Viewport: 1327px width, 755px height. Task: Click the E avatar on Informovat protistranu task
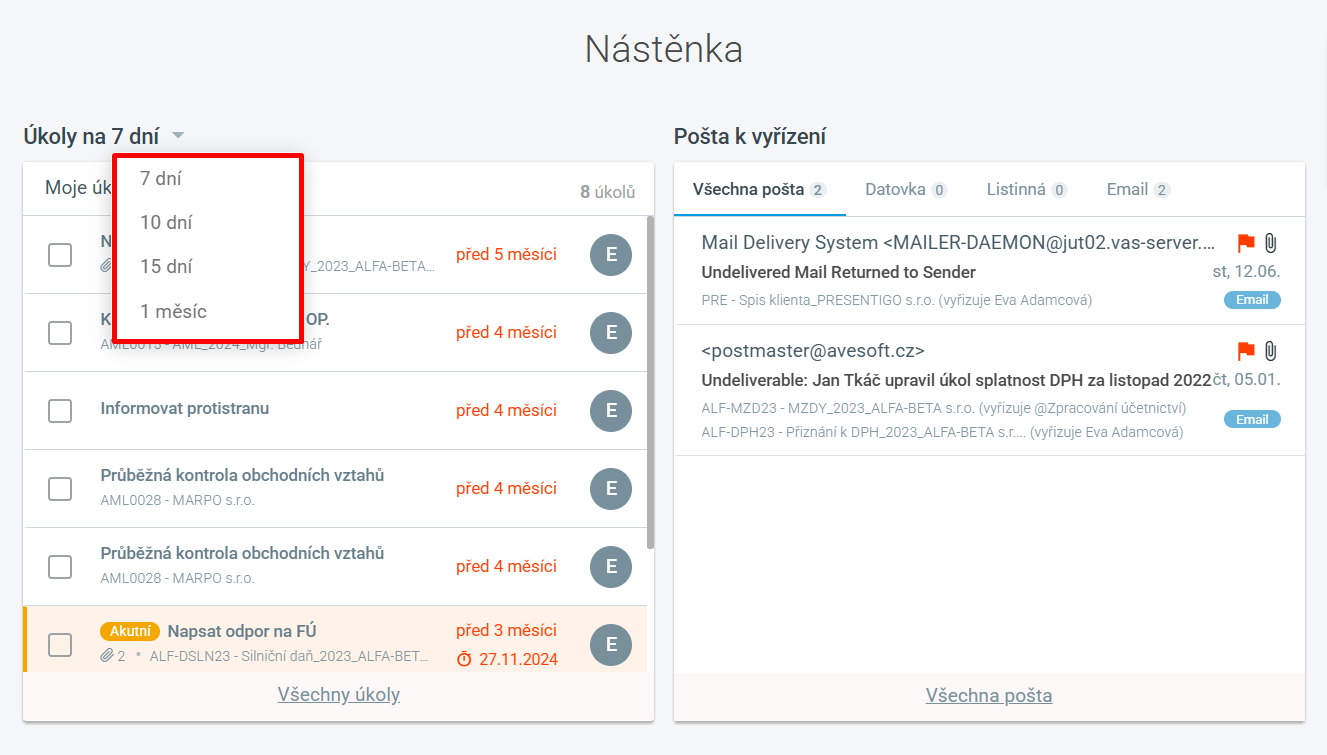click(611, 410)
